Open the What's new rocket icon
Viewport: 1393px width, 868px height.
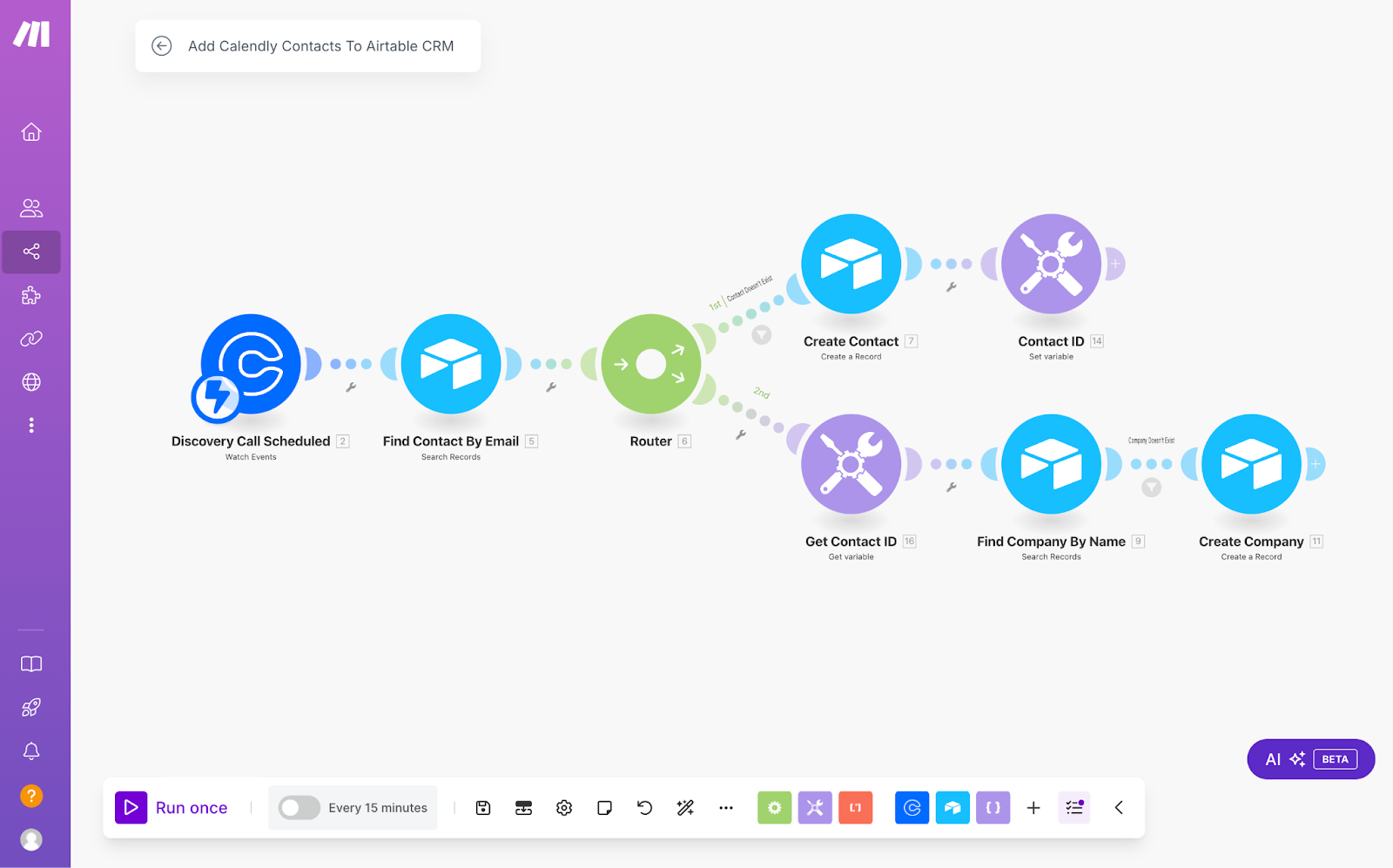coord(31,708)
